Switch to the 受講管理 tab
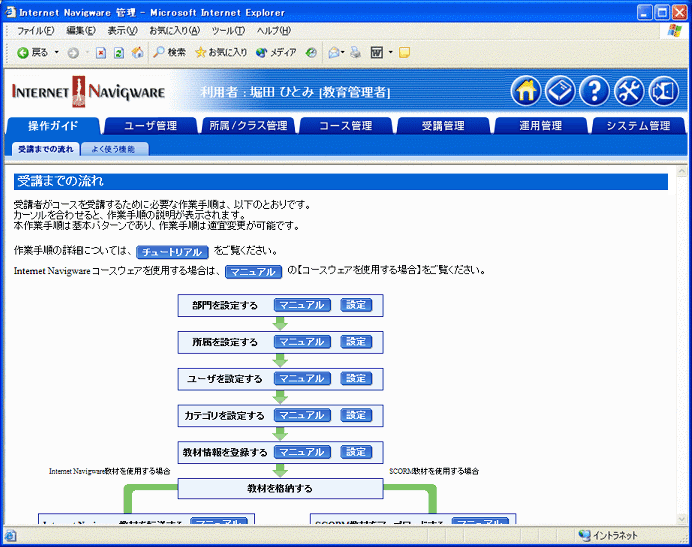 click(443, 126)
